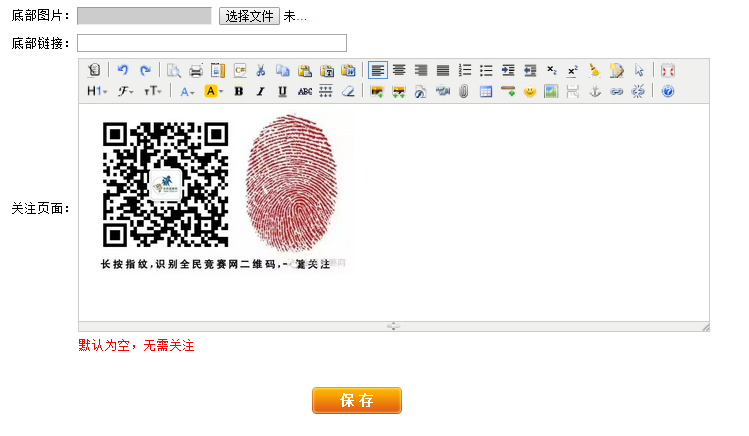749x436 pixels.
Task: Click the copy icon
Action: [283, 70]
